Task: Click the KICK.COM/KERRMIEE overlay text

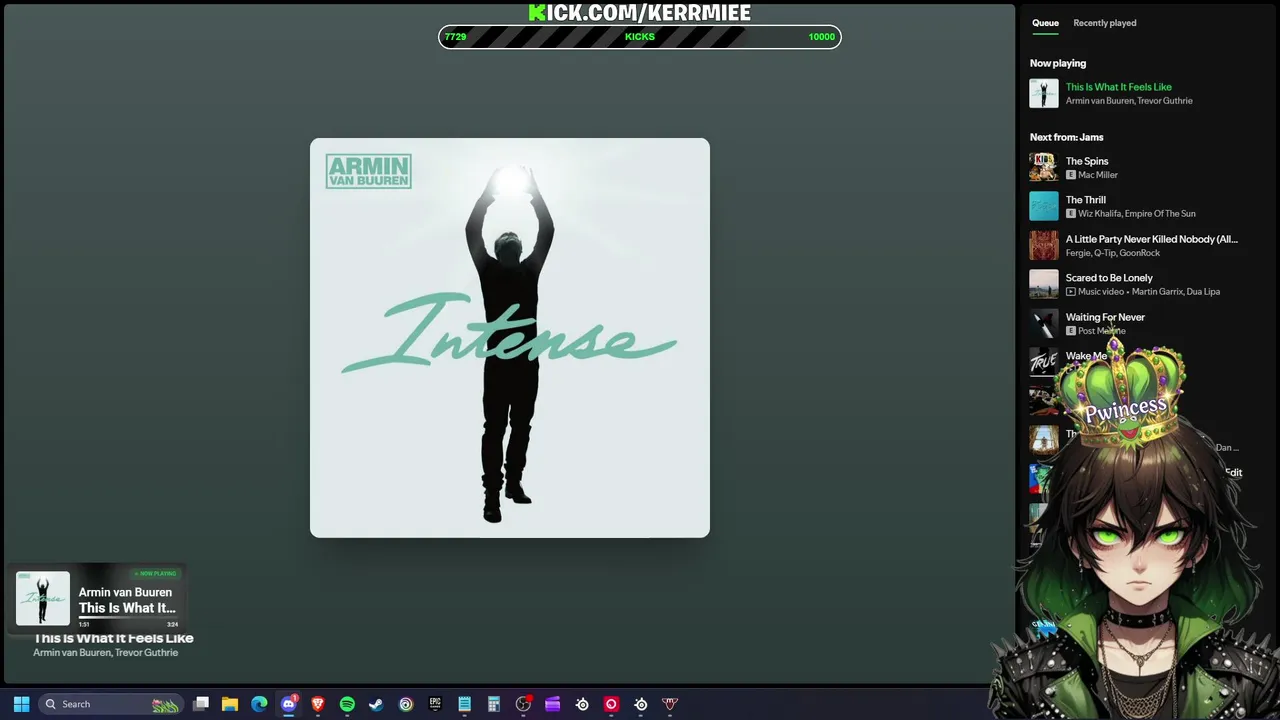Action: (x=640, y=12)
